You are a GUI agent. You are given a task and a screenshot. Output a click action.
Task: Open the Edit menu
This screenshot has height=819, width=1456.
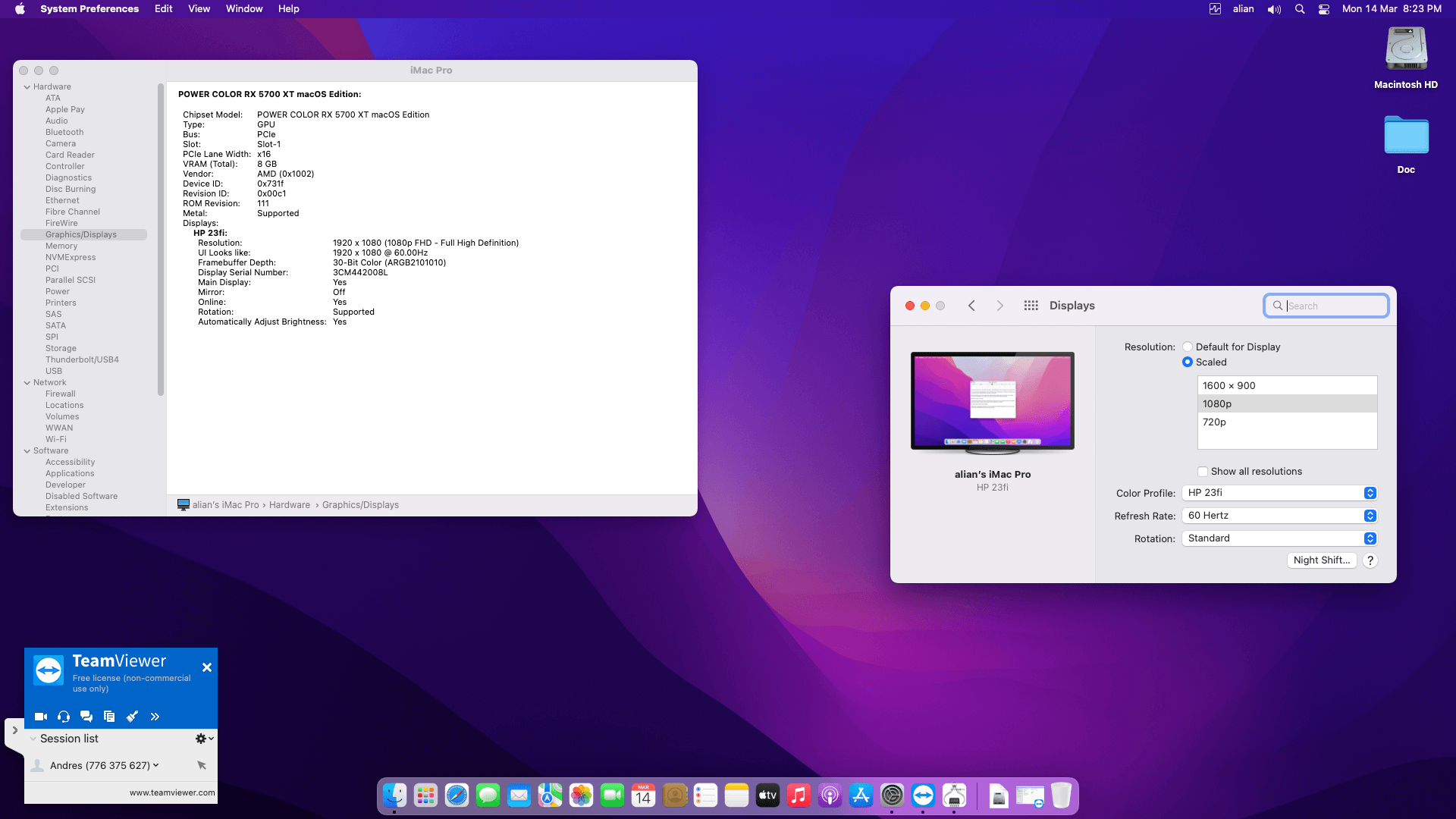(x=164, y=9)
